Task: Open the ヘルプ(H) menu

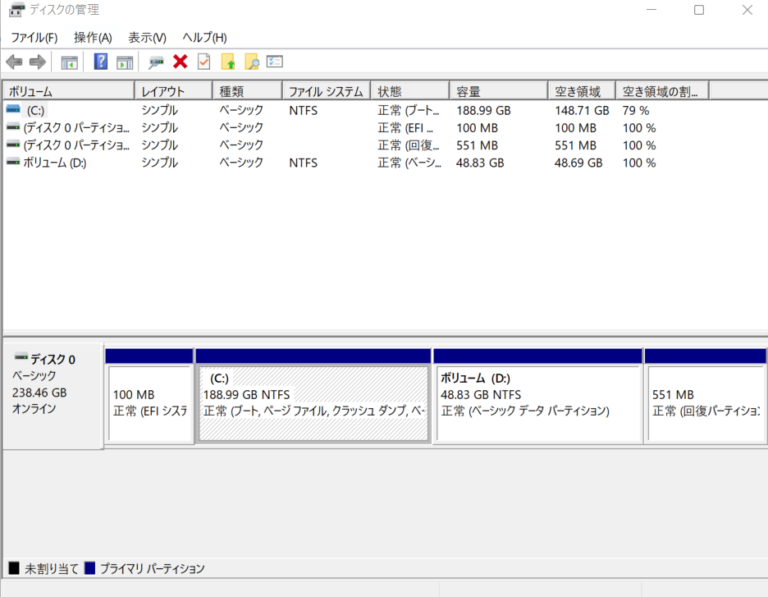Action: click(205, 37)
